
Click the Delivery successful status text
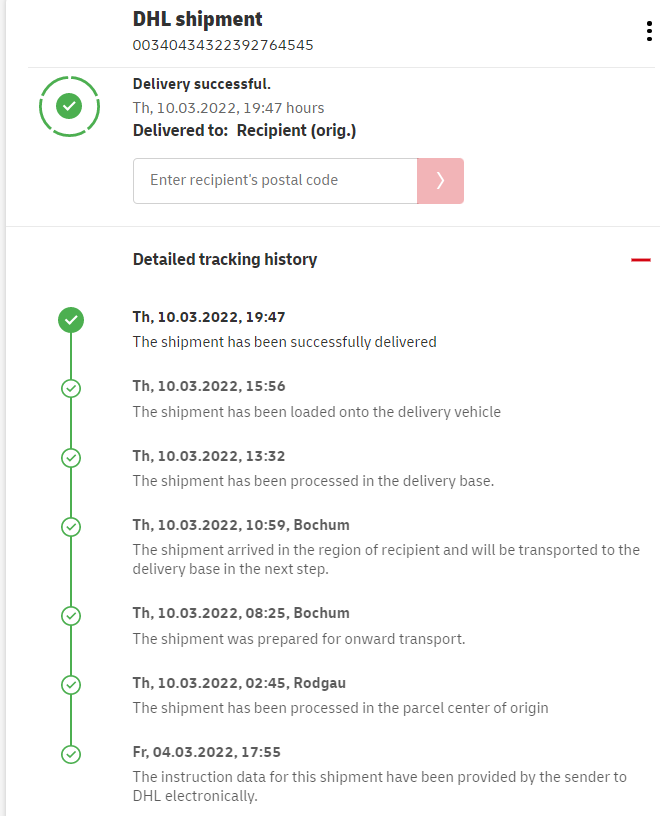coord(202,84)
